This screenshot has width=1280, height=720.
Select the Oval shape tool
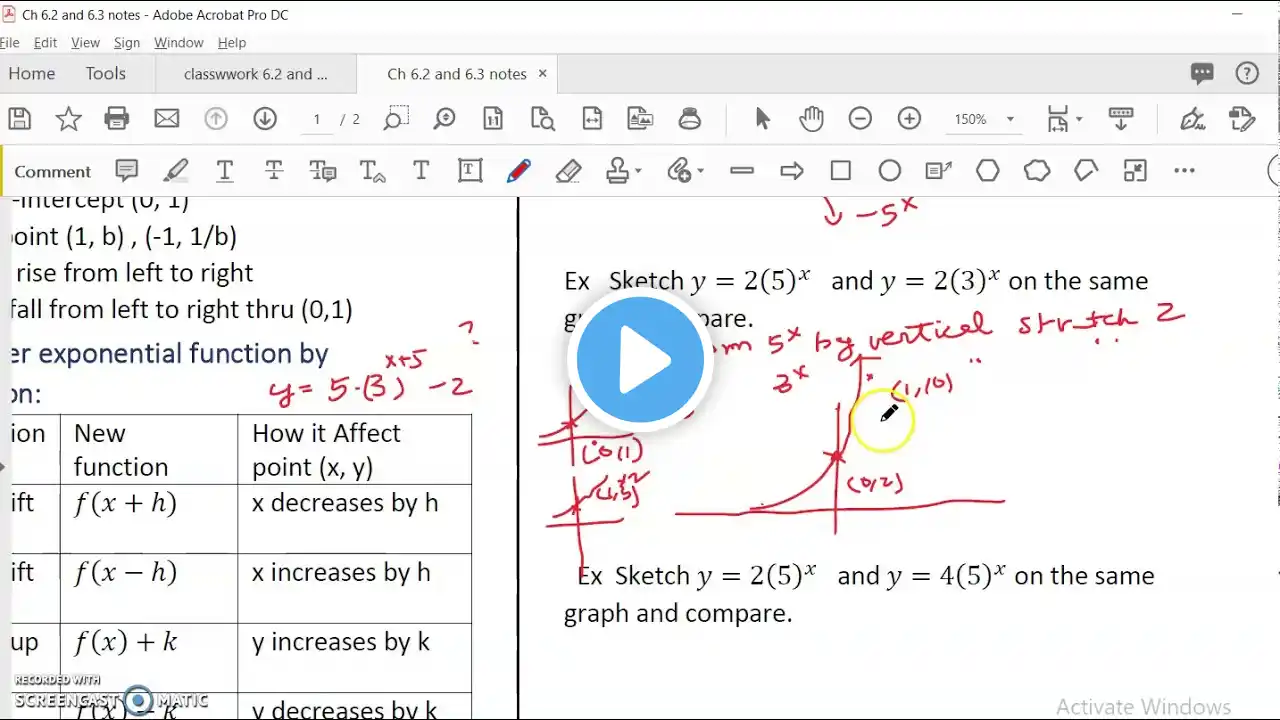(890, 171)
